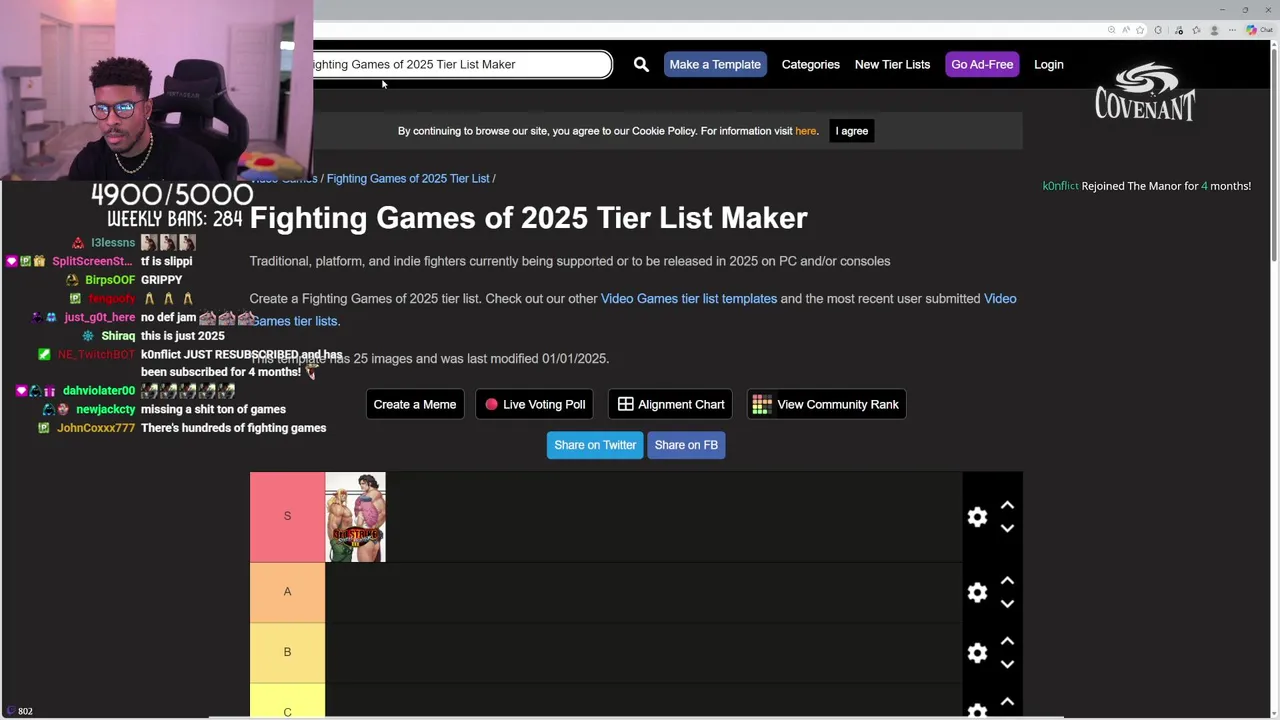
Task: Click the S tier label color cell
Action: [x=287, y=516]
